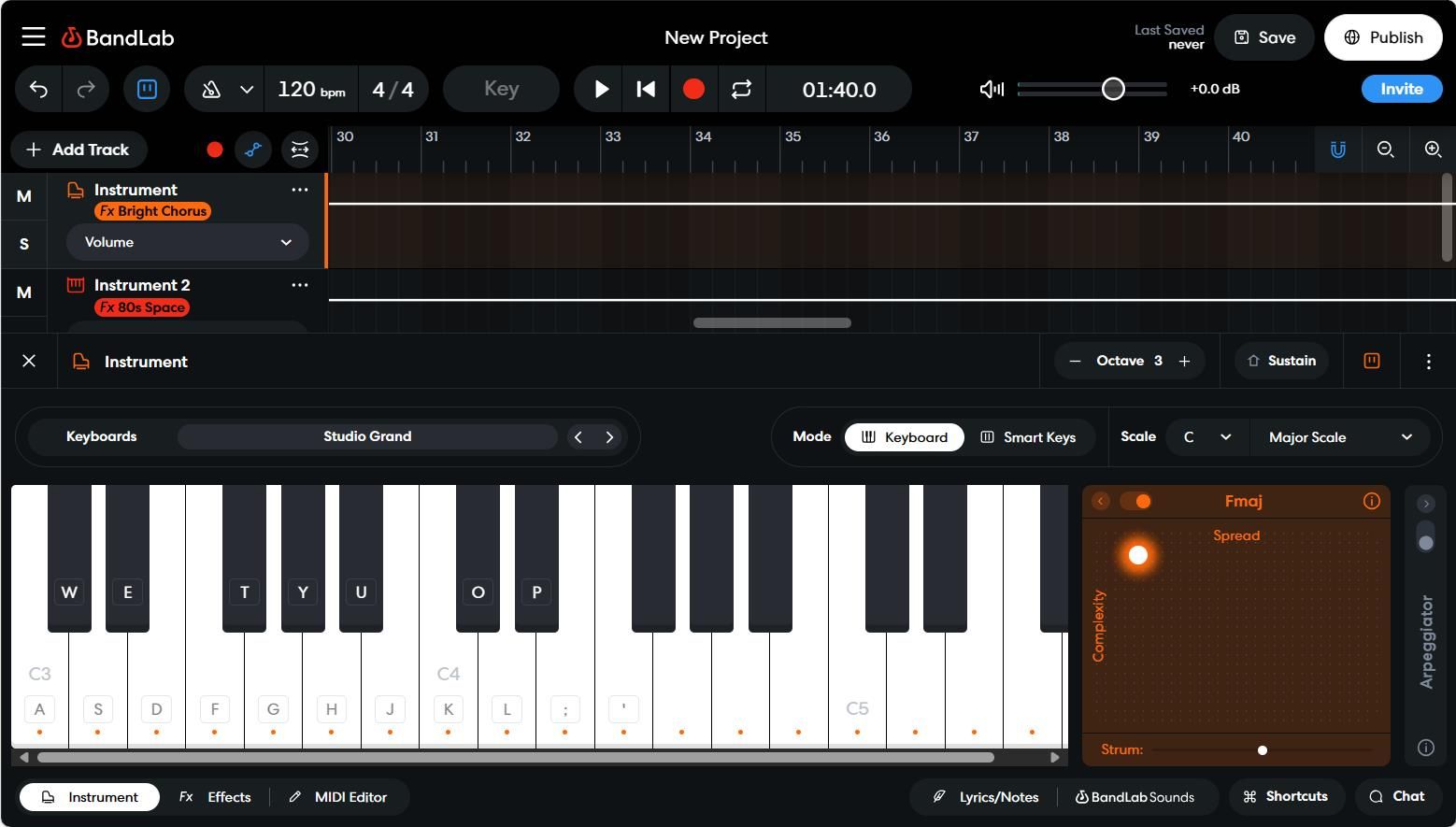The width and height of the screenshot is (1456, 827).
Task: Zoom in on the timeline
Action: [x=1433, y=150]
